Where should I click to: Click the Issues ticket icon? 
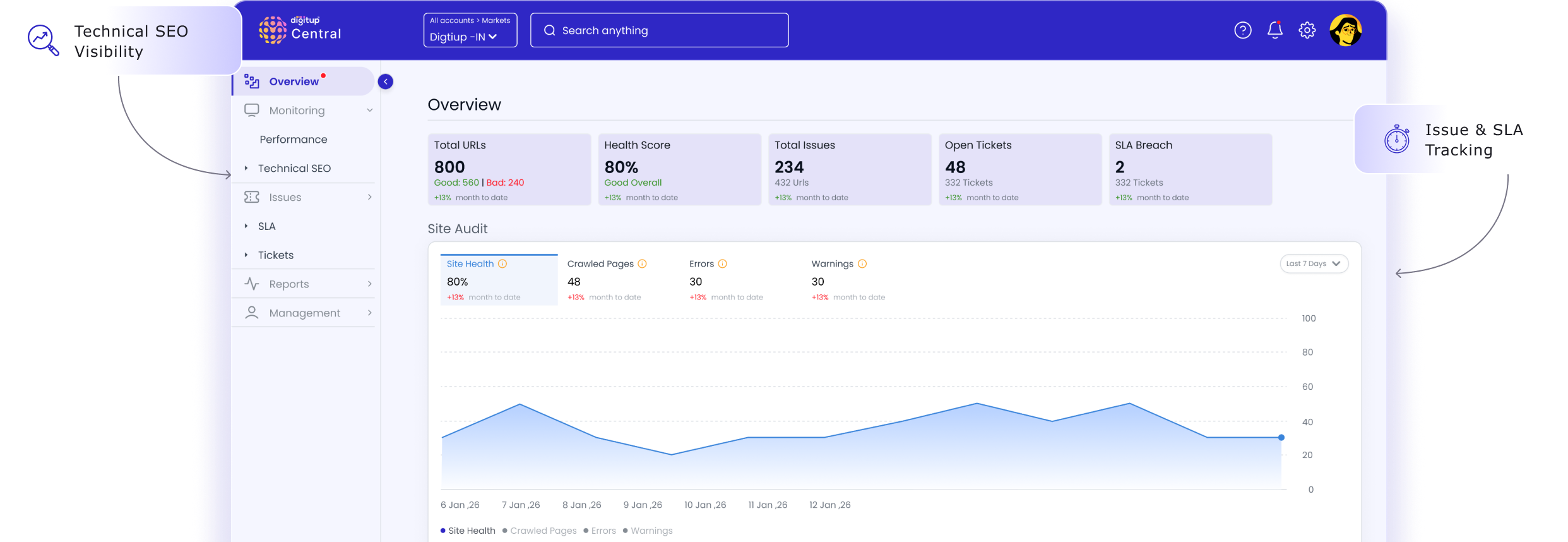pos(252,197)
